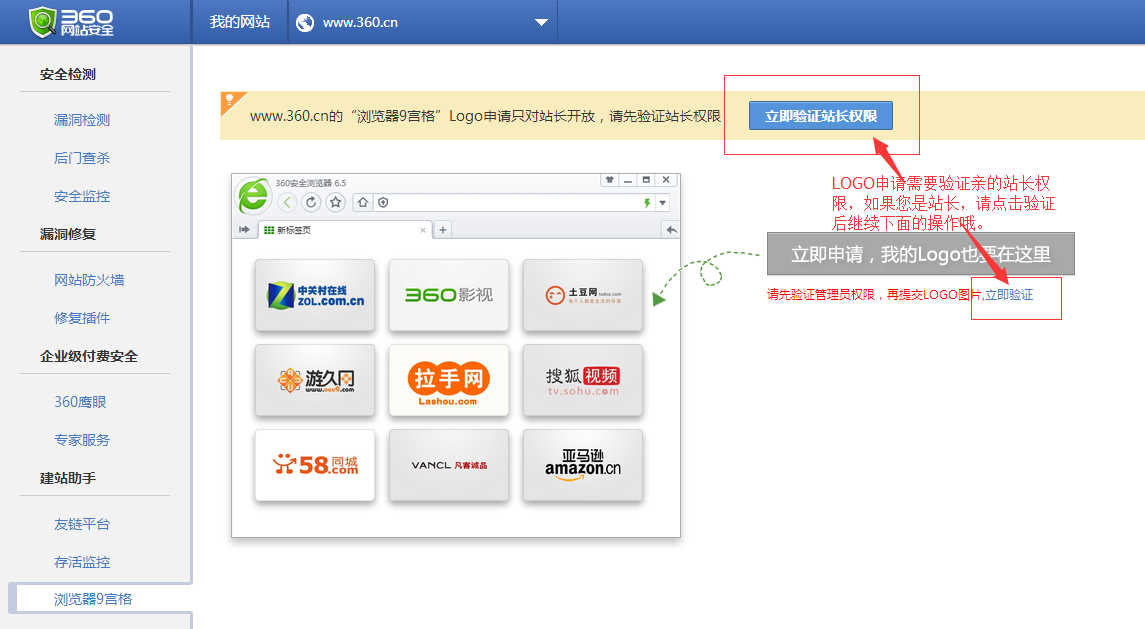Click the close X icon of the browser preview

pos(666,180)
